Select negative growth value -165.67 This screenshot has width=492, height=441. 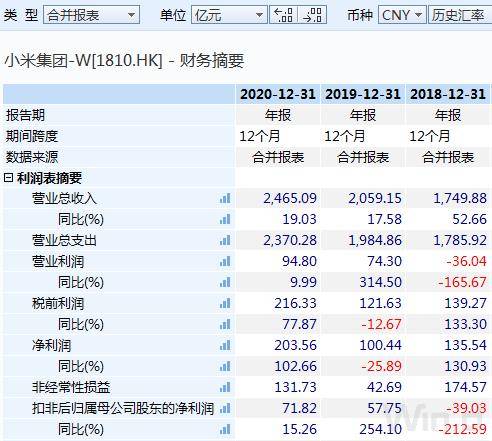(x=462, y=282)
